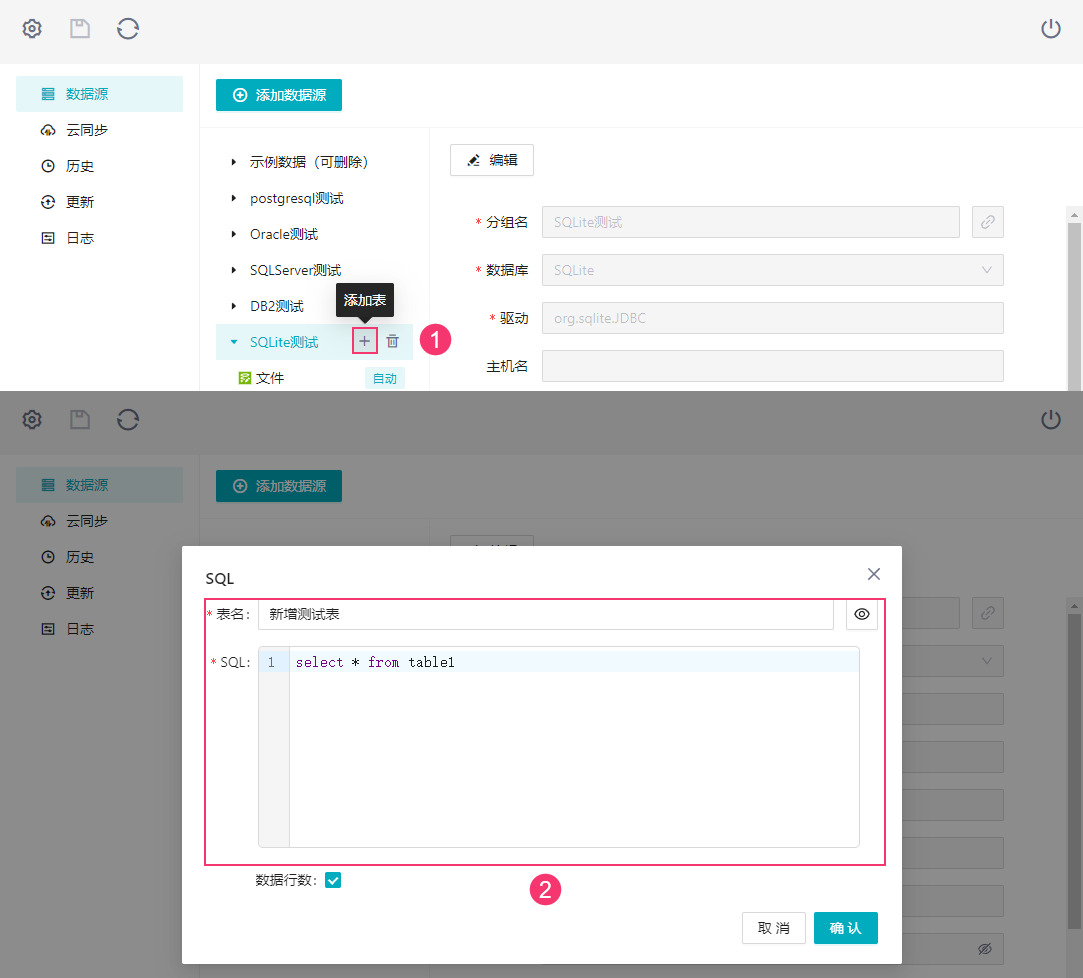Select 数据源 in the top sidebar

click(99, 94)
